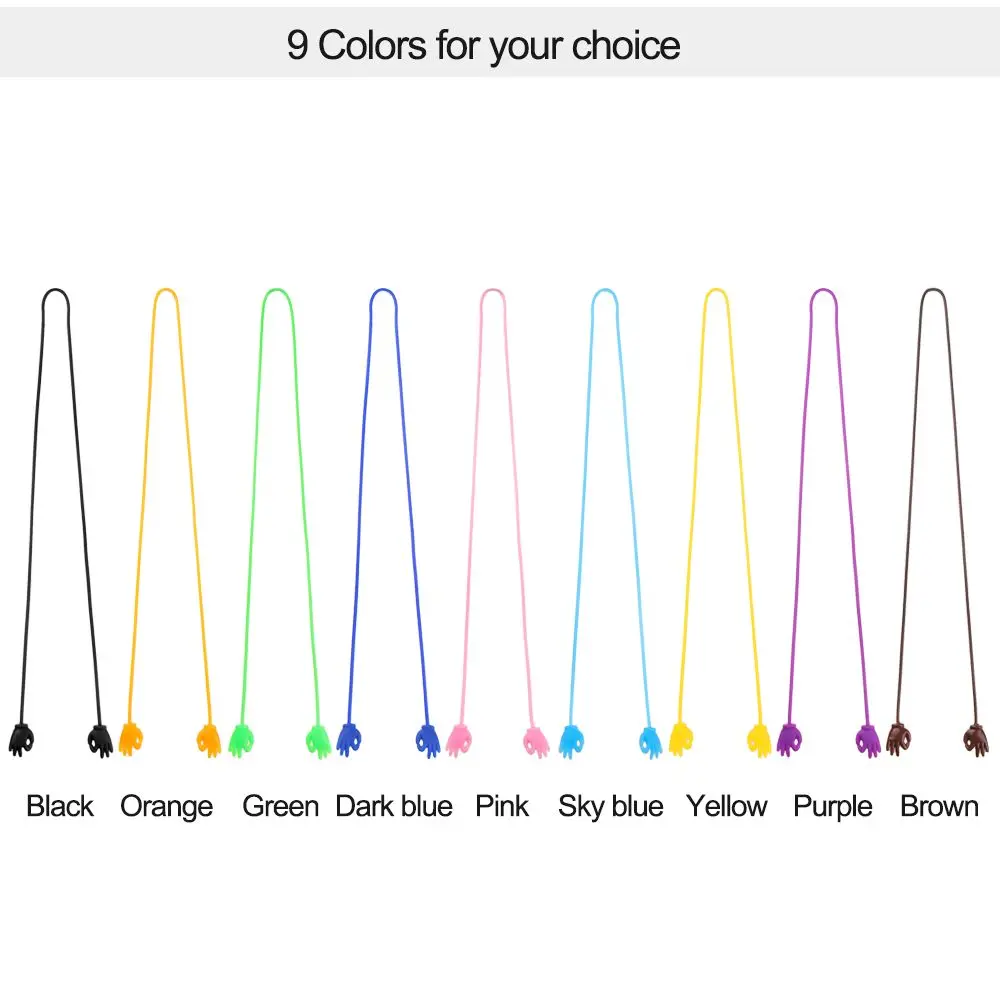Image resolution: width=1000 pixels, height=1000 pixels.
Task: Click the left hand charm on pink strap
Action: (x=459, y=739)
